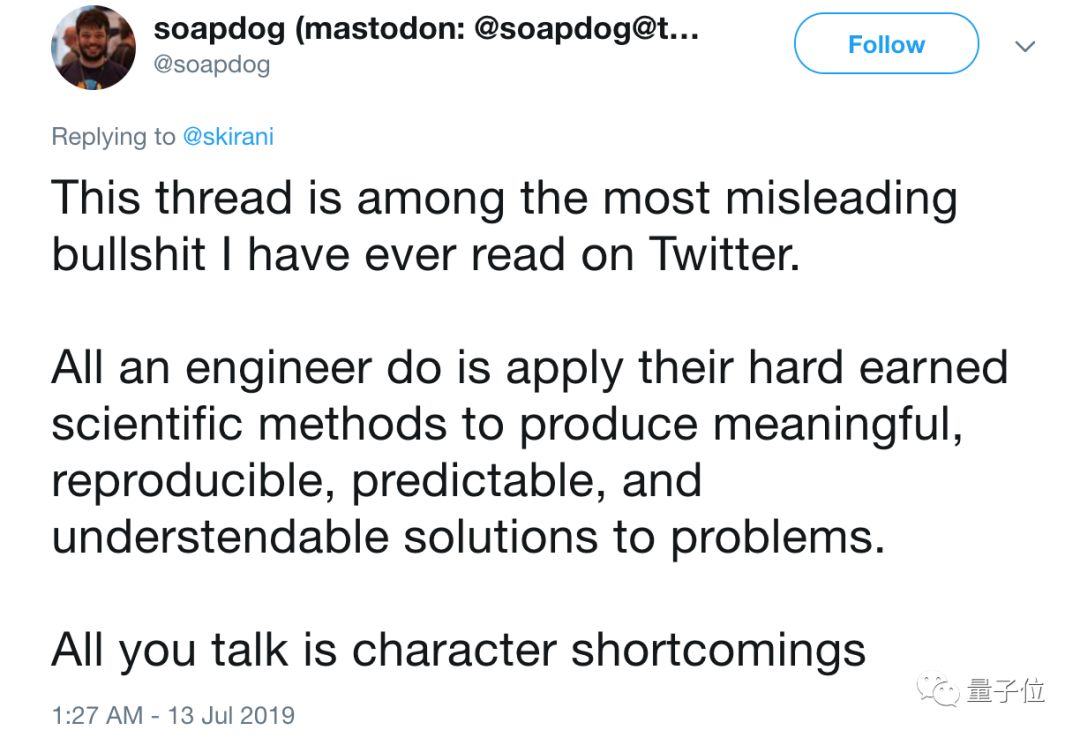Click the line 'All you talk is character shortcomings'
The image size is (1080, 738).
tap(458, 650)
